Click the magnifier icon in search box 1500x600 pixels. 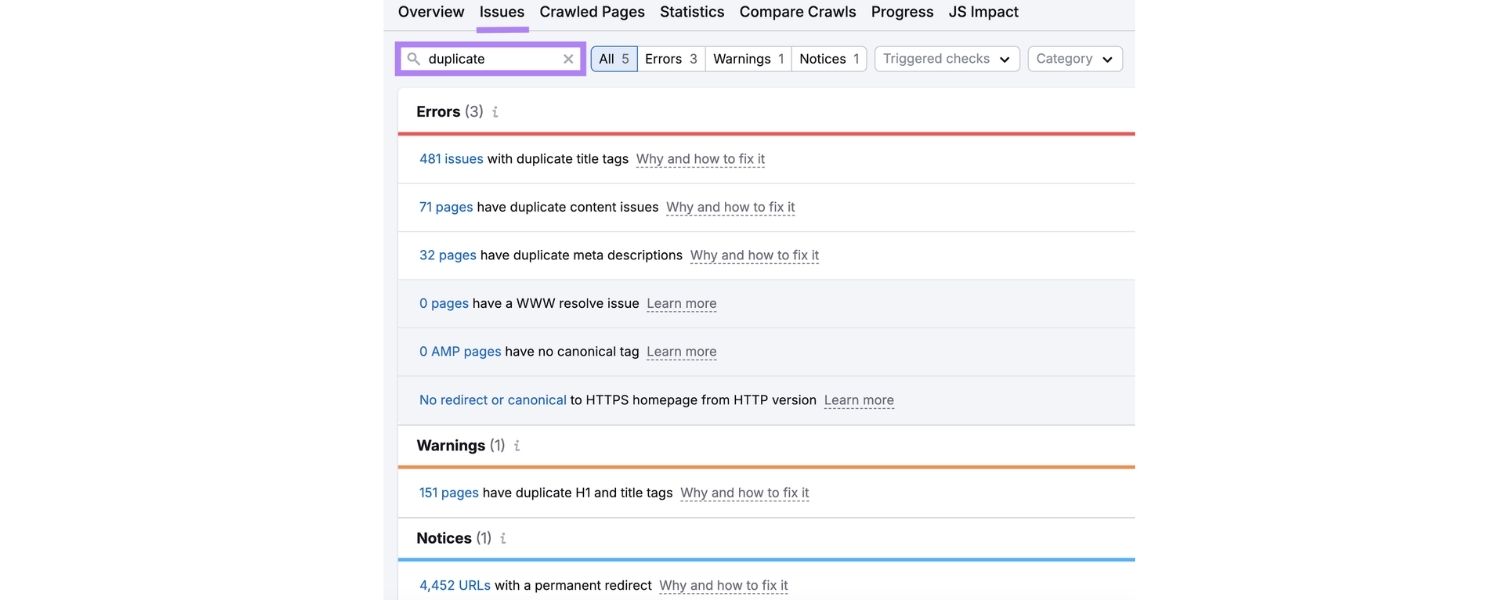pos(413,59)
